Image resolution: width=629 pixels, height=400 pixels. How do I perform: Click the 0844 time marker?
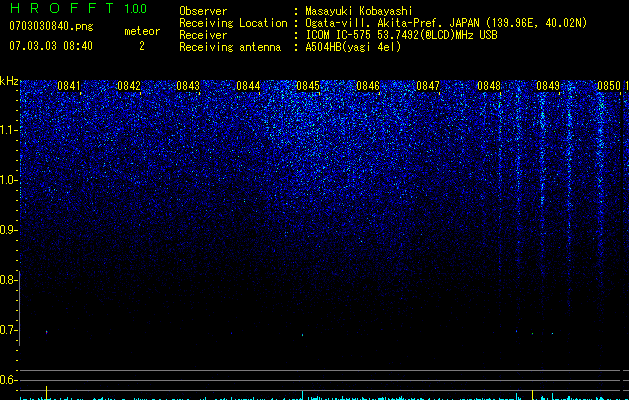click(x=248, y=86)
